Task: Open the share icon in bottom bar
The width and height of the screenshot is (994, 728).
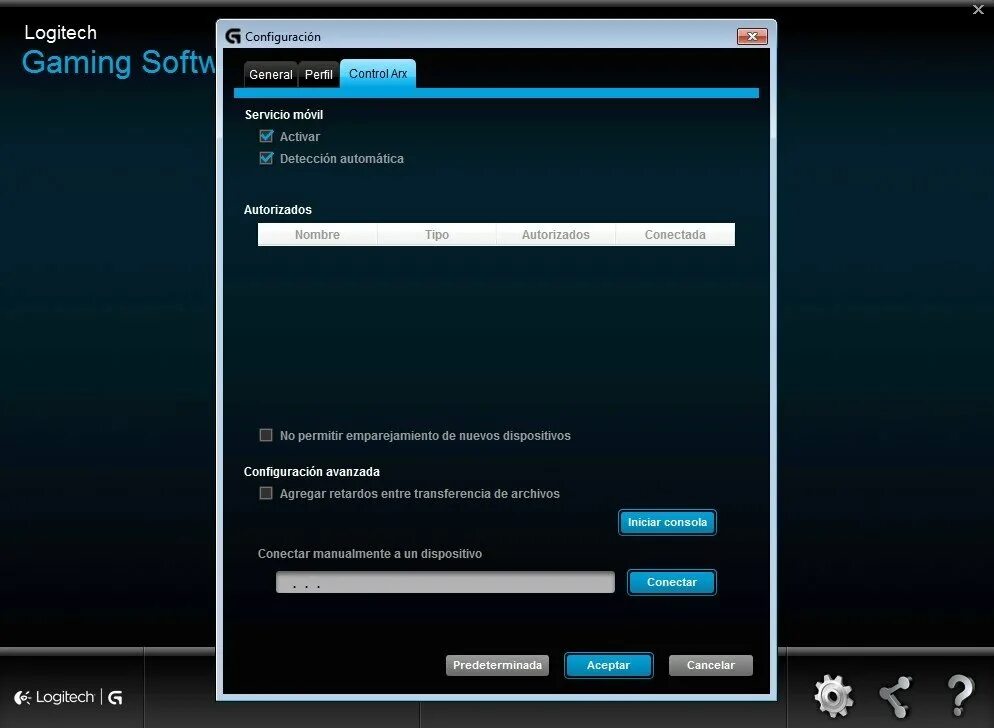Action: tap(896, 696)
